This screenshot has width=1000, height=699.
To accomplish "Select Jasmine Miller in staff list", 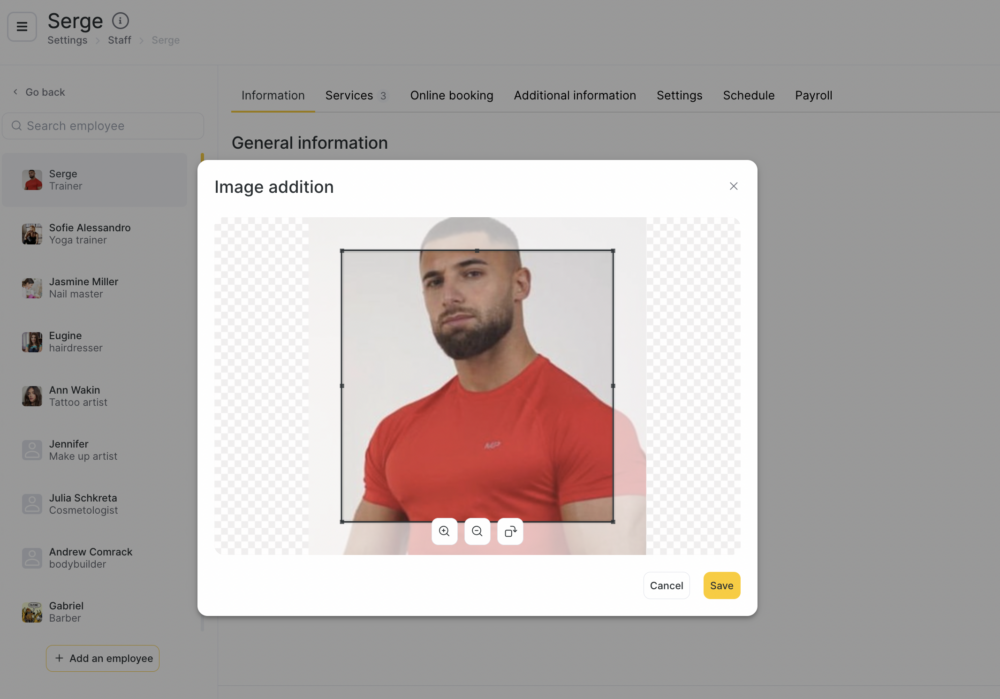I will click(94, 288).
